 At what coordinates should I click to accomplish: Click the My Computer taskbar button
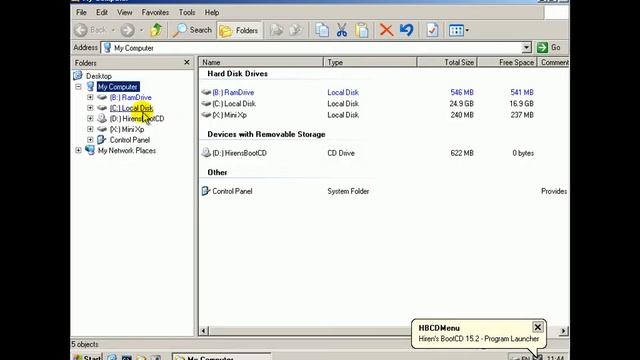click(x=222, y=357)
